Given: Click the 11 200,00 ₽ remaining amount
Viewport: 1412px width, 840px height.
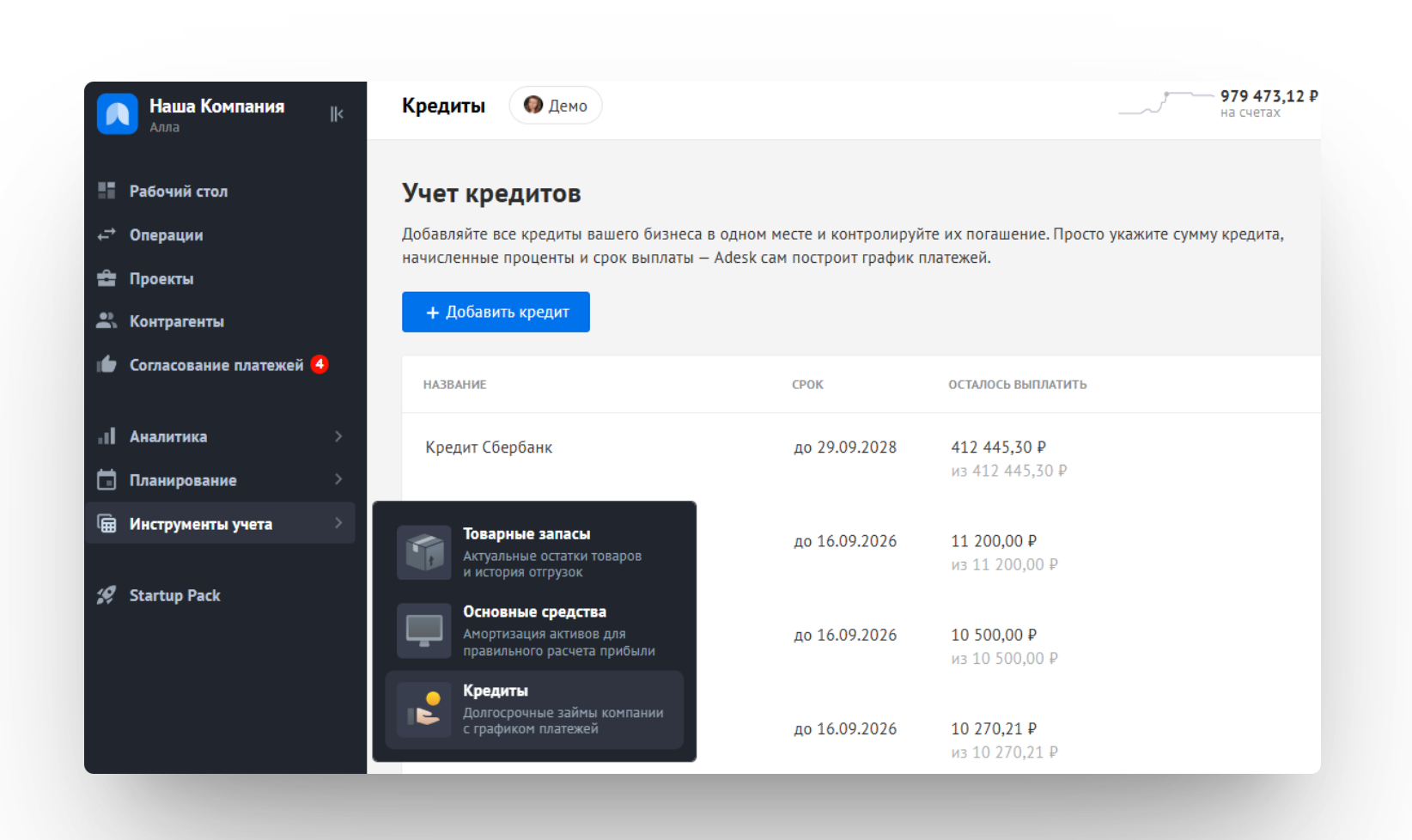Looking at the screenshot, I should pyautogui.click(x=994, y=541).
